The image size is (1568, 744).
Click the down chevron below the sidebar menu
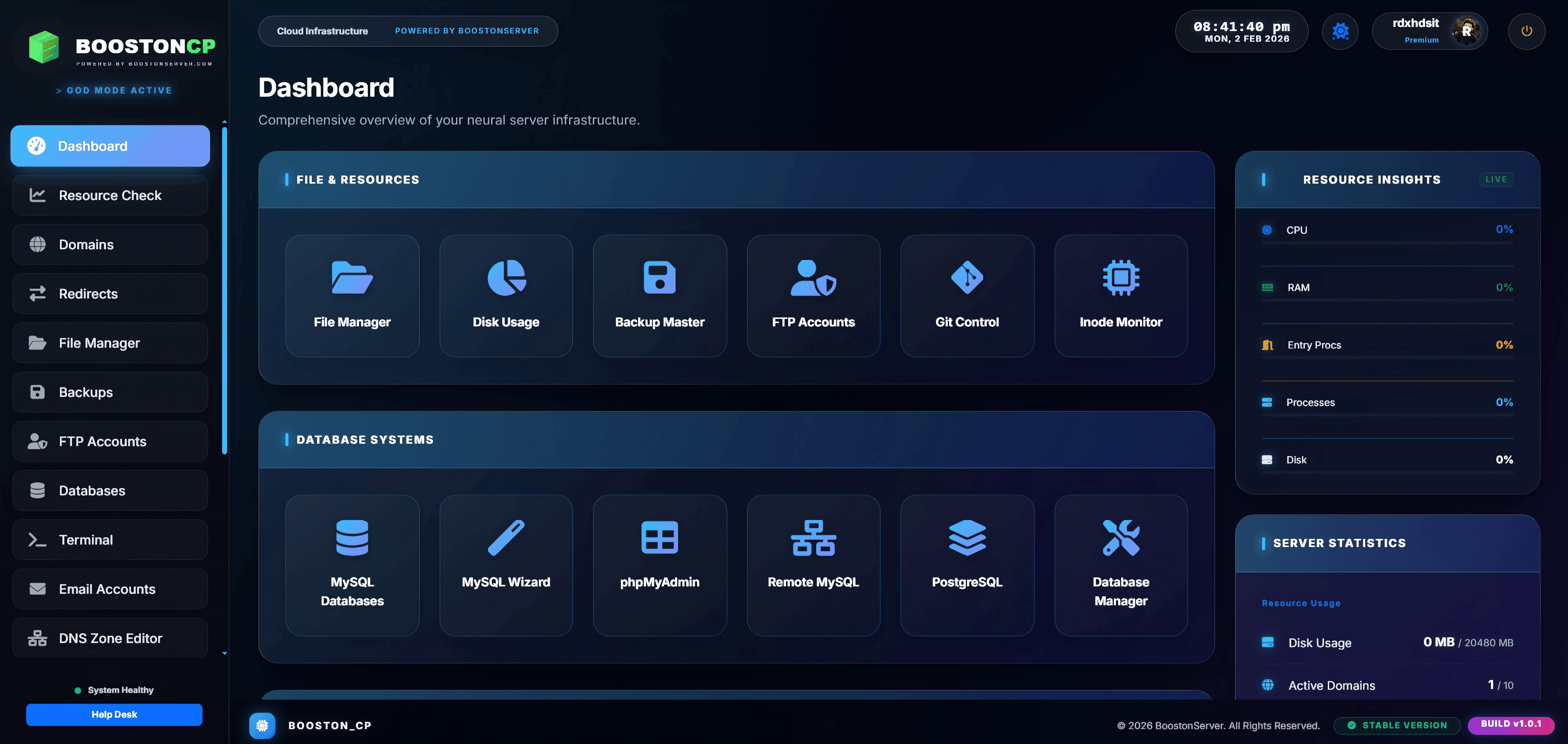(x=225, y=653)
